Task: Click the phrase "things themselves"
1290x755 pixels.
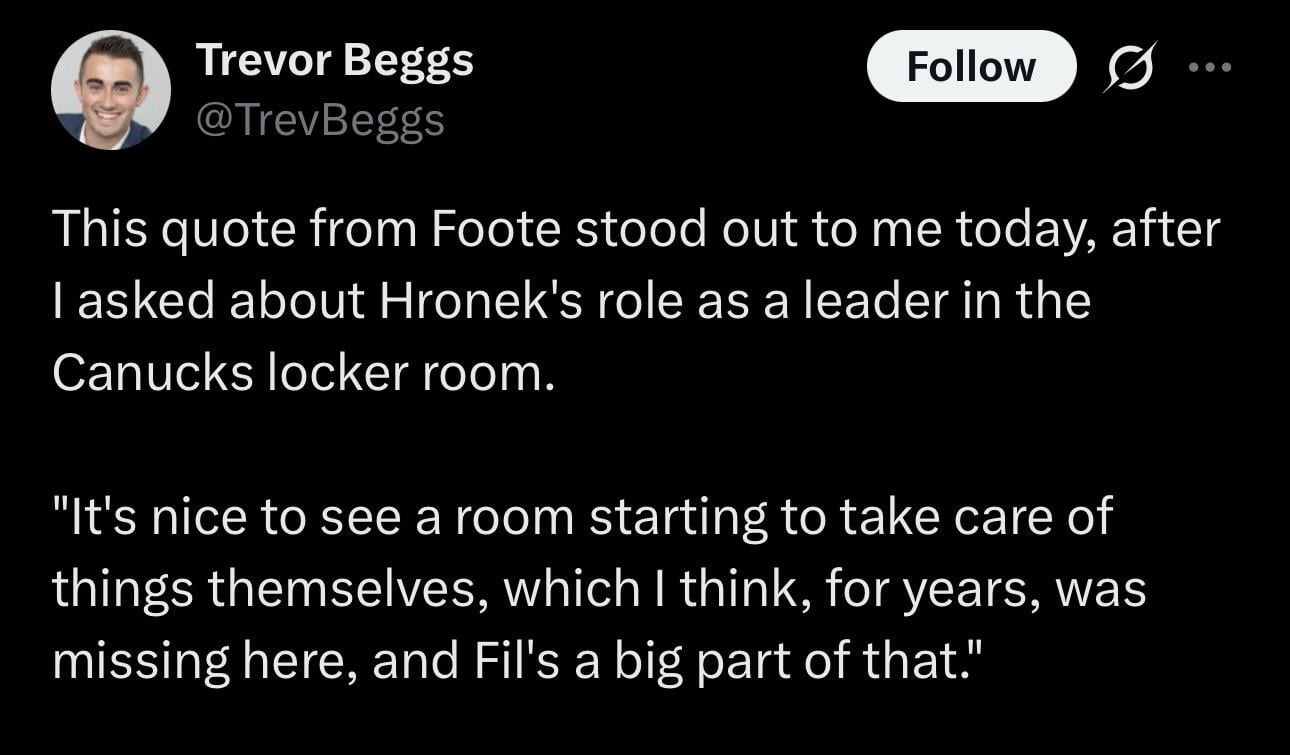Action: click(x=270, y=590)
